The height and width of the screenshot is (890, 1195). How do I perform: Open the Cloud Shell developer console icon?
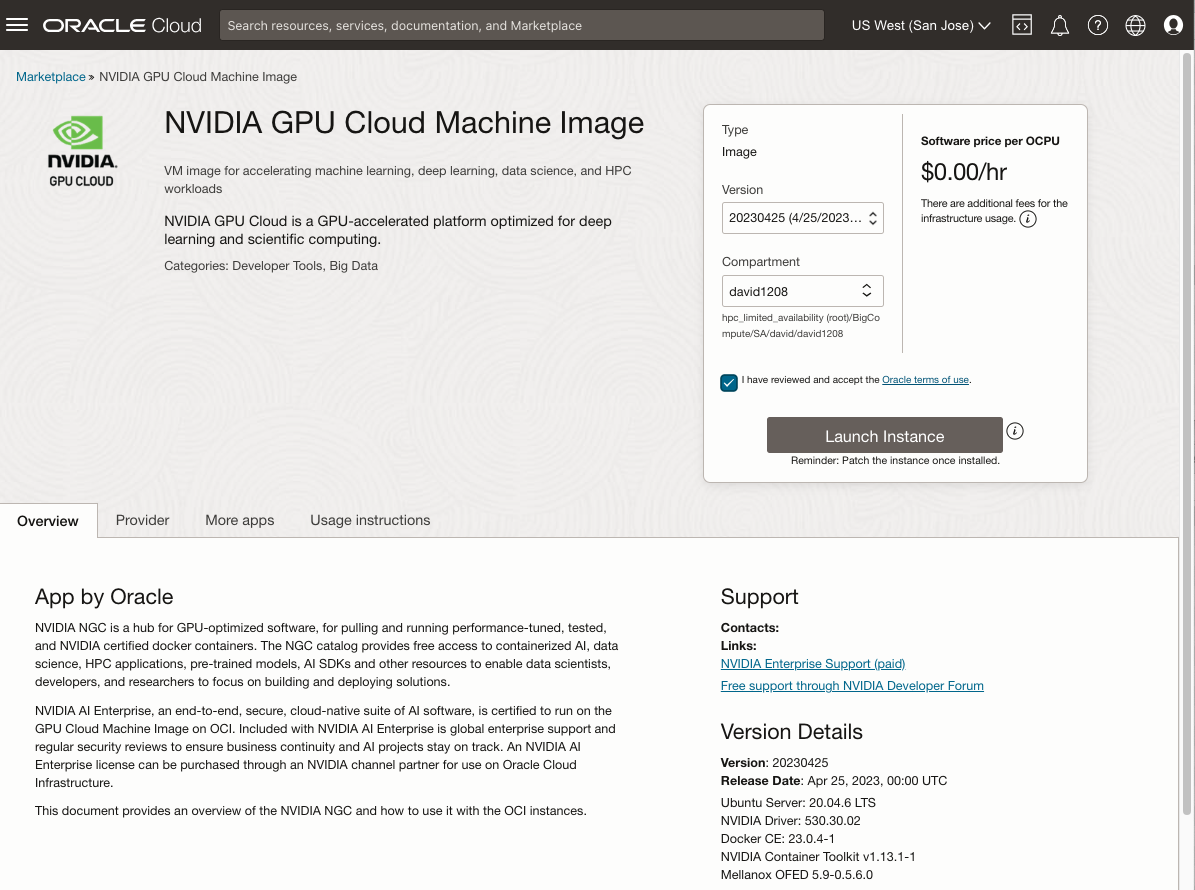1022,25
